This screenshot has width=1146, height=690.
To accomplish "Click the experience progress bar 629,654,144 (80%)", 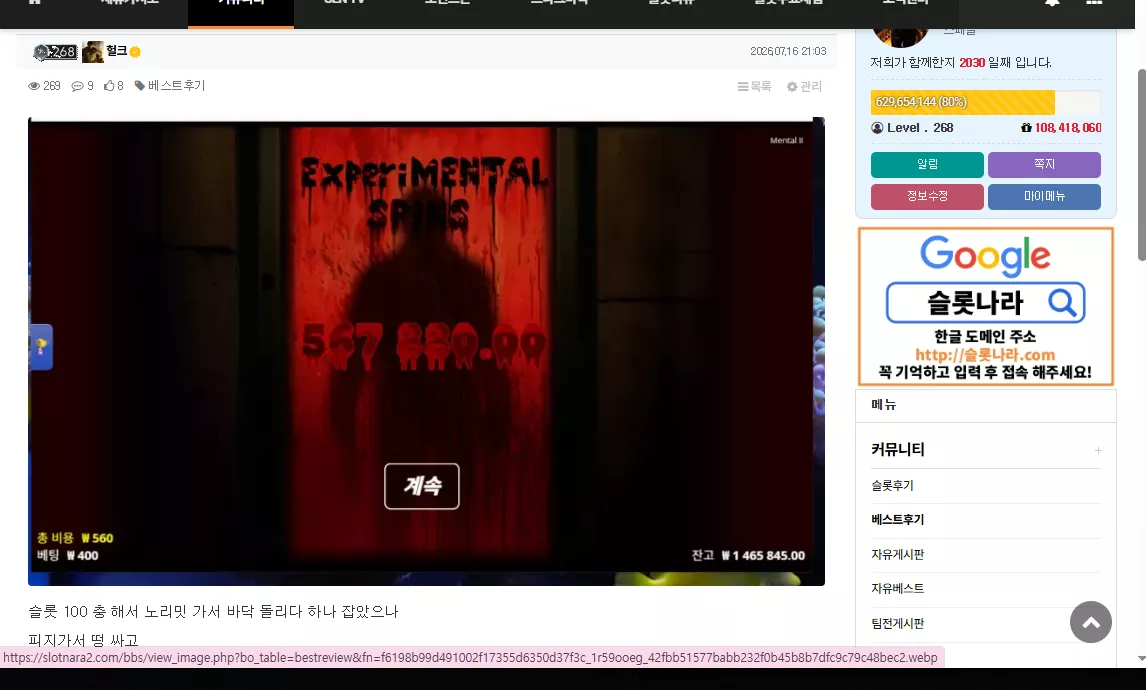I will [x=985, y=102].
